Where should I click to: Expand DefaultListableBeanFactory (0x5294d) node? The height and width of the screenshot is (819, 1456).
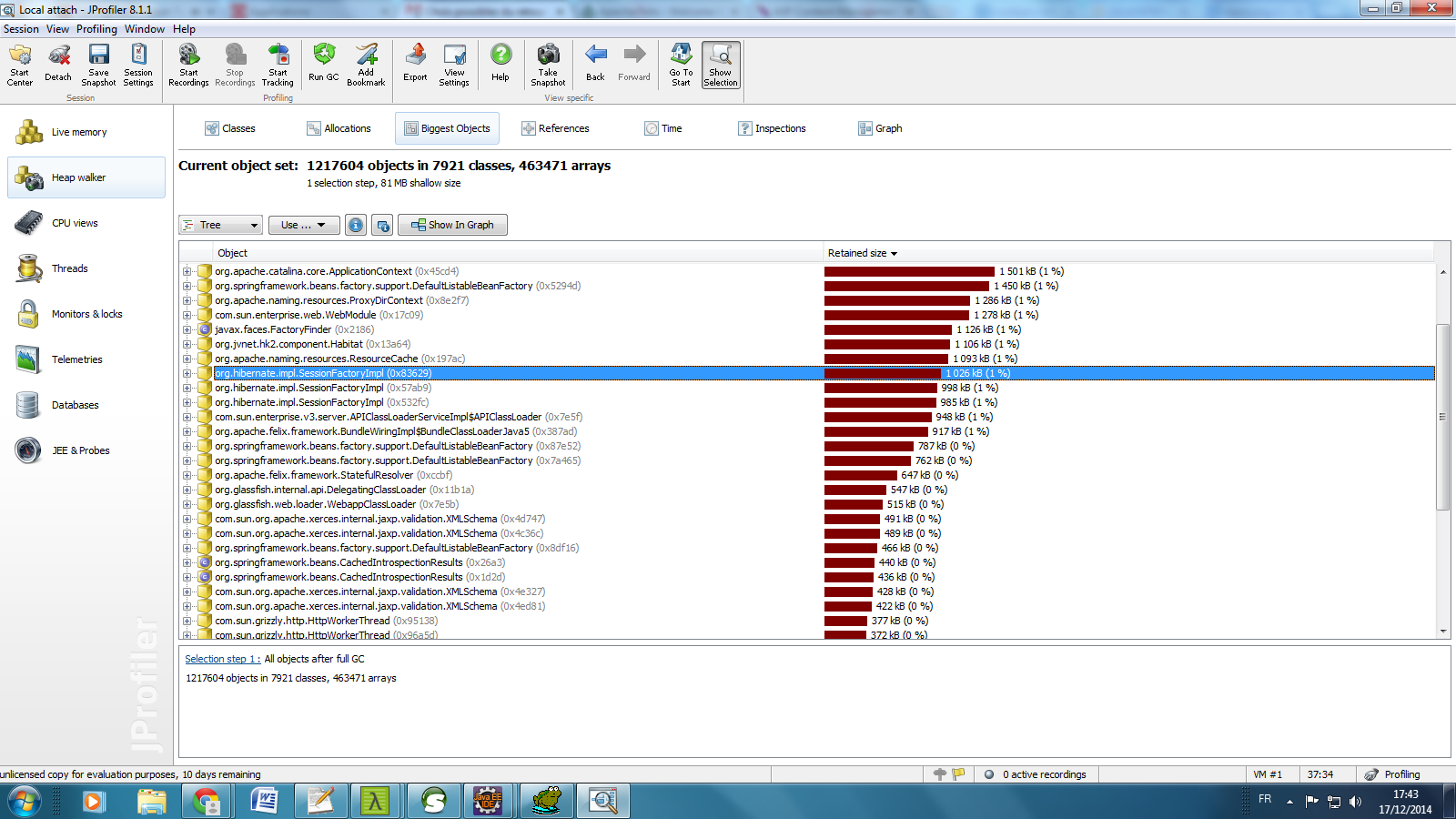pos(187,286)
